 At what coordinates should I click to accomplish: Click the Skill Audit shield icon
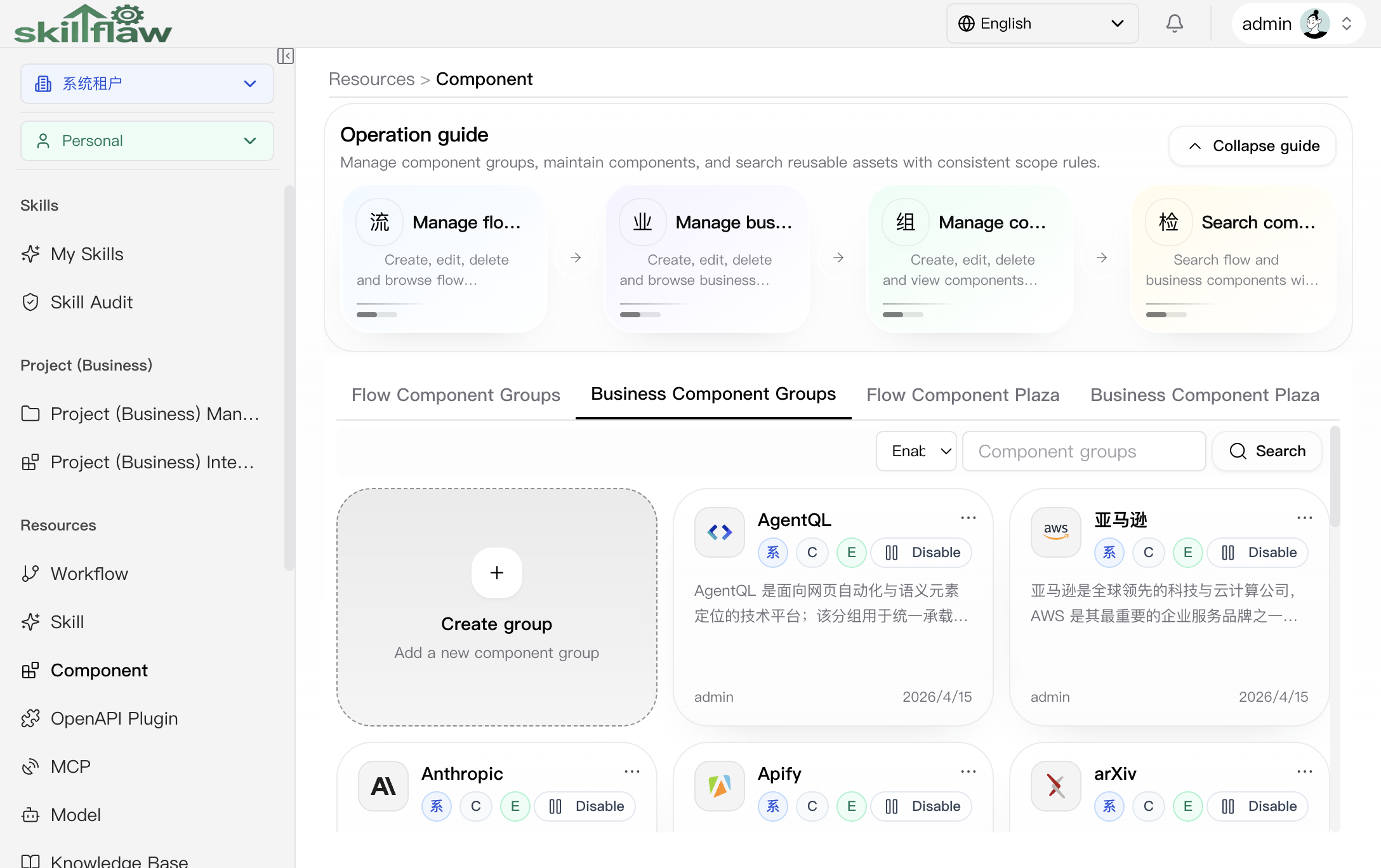tap(30, 302)
